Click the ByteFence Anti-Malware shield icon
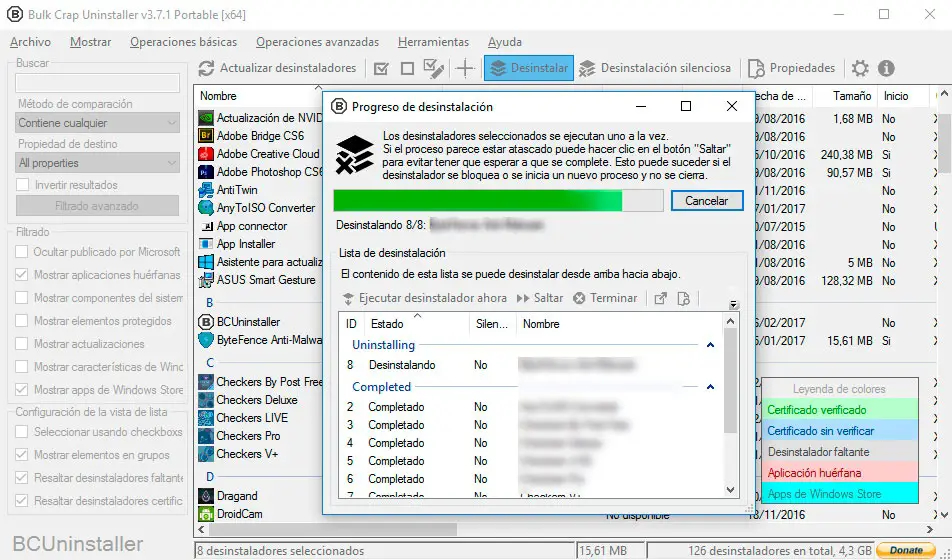952x560 pixels. (x=206, y=340)
